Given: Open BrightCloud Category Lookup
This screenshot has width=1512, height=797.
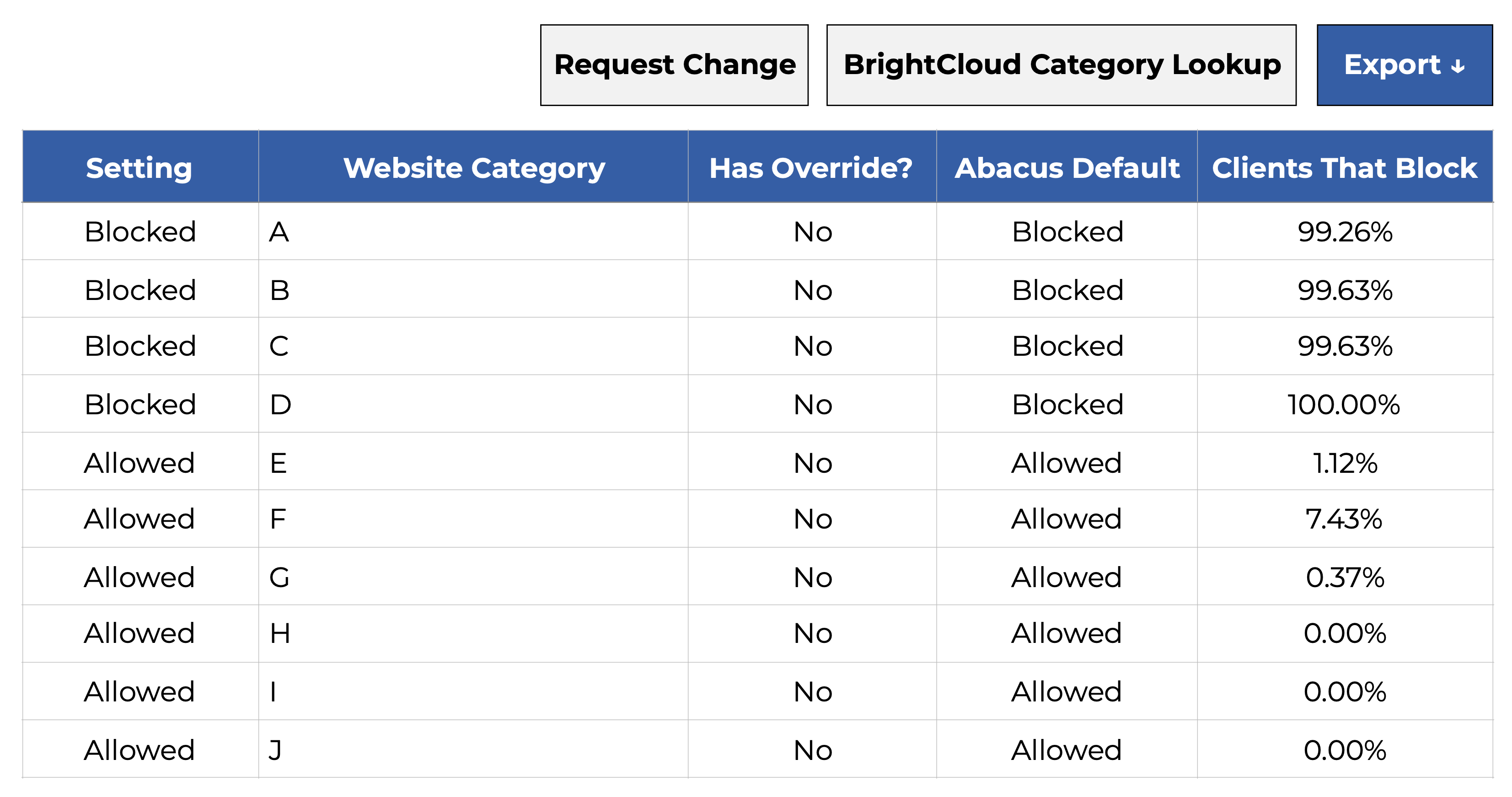Looking at the screenshot, I should coord(1061,65).
